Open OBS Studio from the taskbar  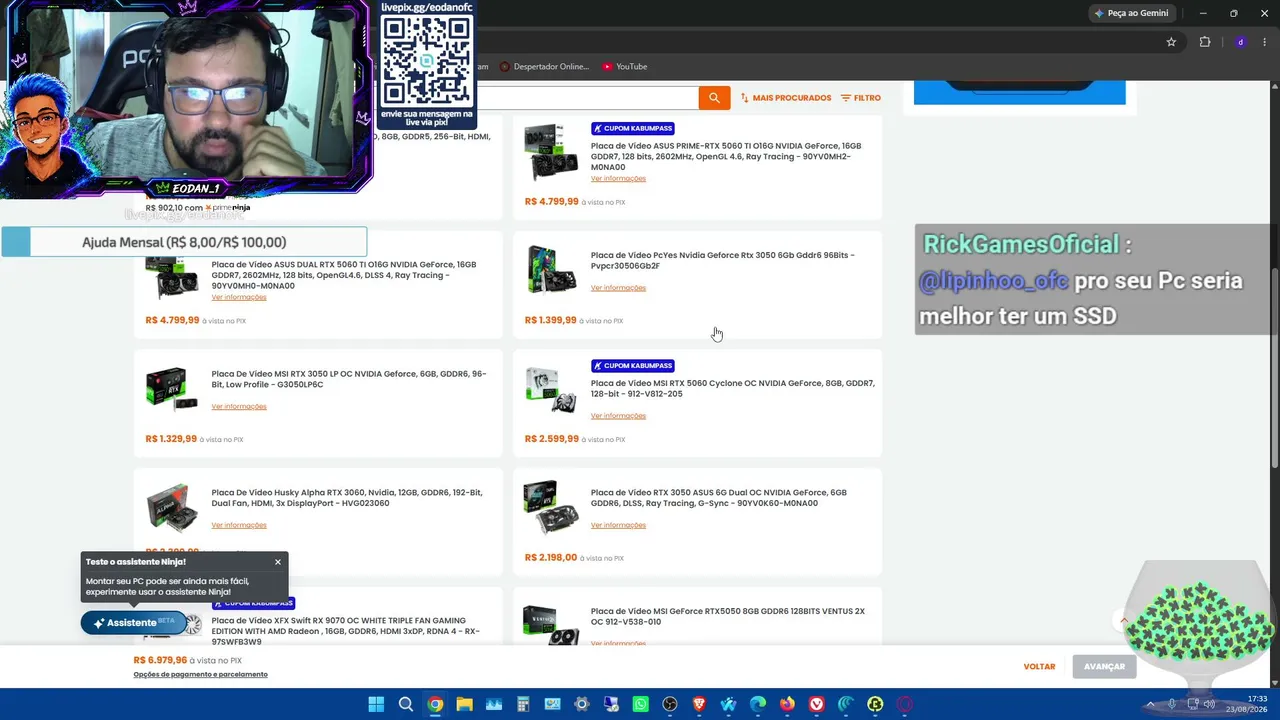pos(670,704)
